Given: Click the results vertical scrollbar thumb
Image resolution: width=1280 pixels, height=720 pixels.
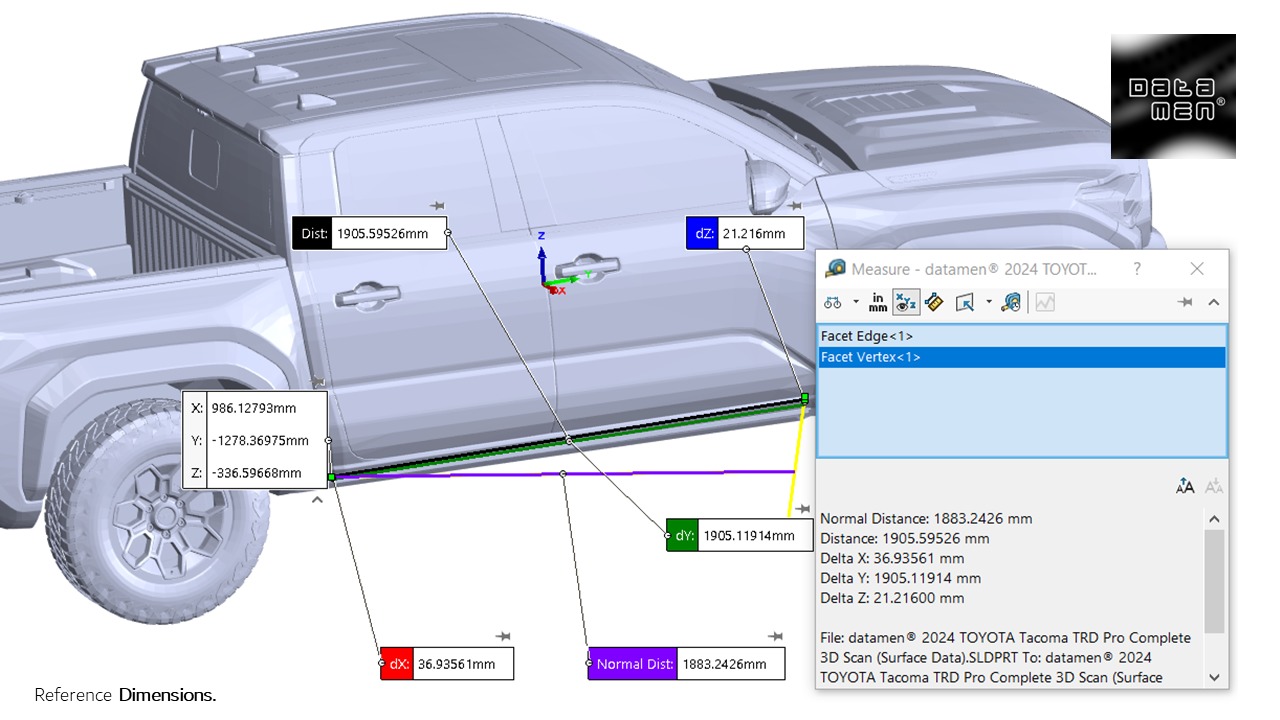Looking at the screenshot, I should pyautogui.click(x=1214, y=581).
